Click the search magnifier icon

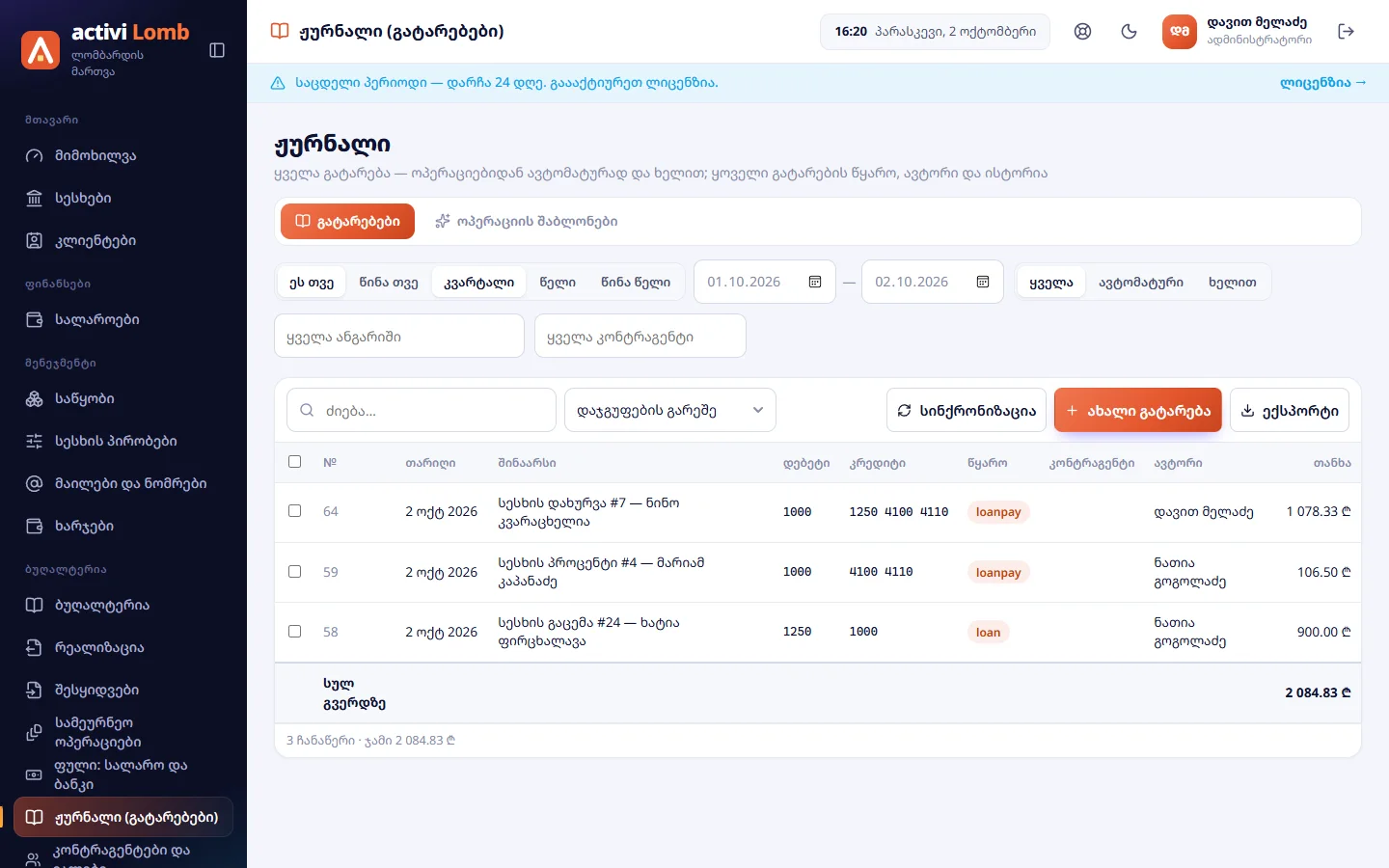[x=307, y=410]
